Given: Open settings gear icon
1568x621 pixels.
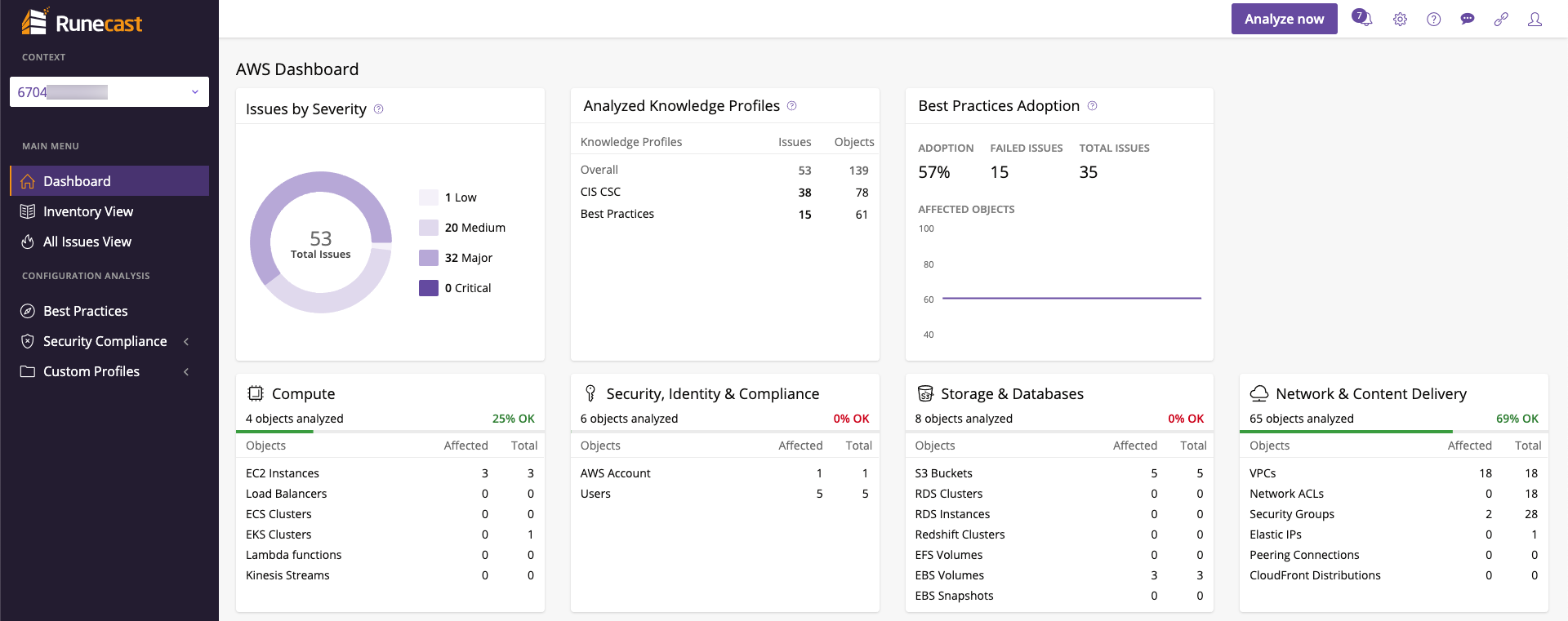Looking at the screenshot, I should [1400, 20].
